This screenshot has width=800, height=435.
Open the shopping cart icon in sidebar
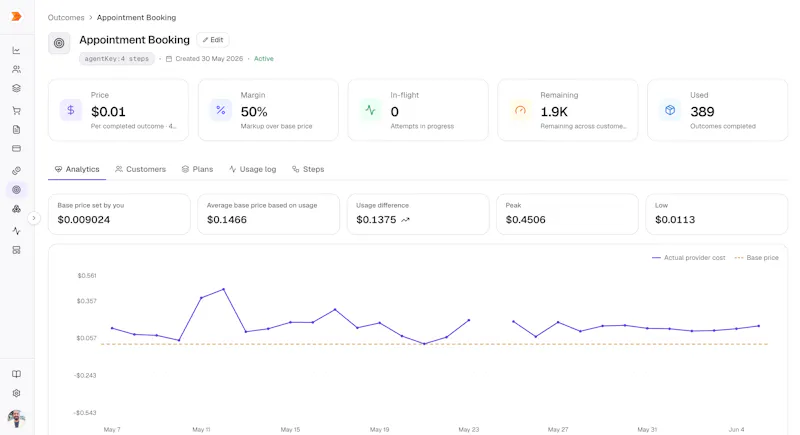pos(16,110)
